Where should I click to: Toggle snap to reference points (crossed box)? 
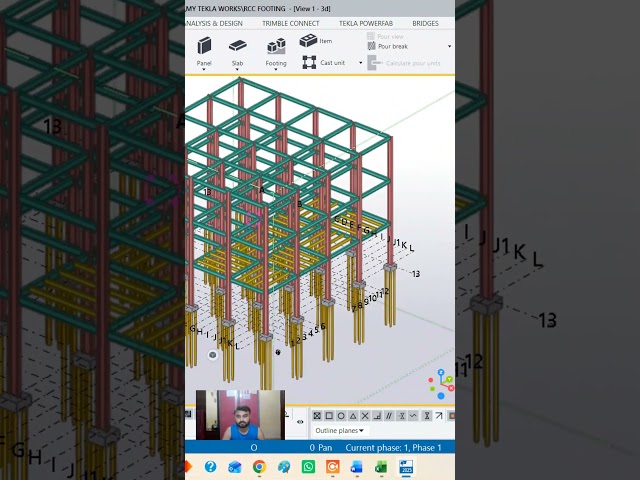point(317,416)
